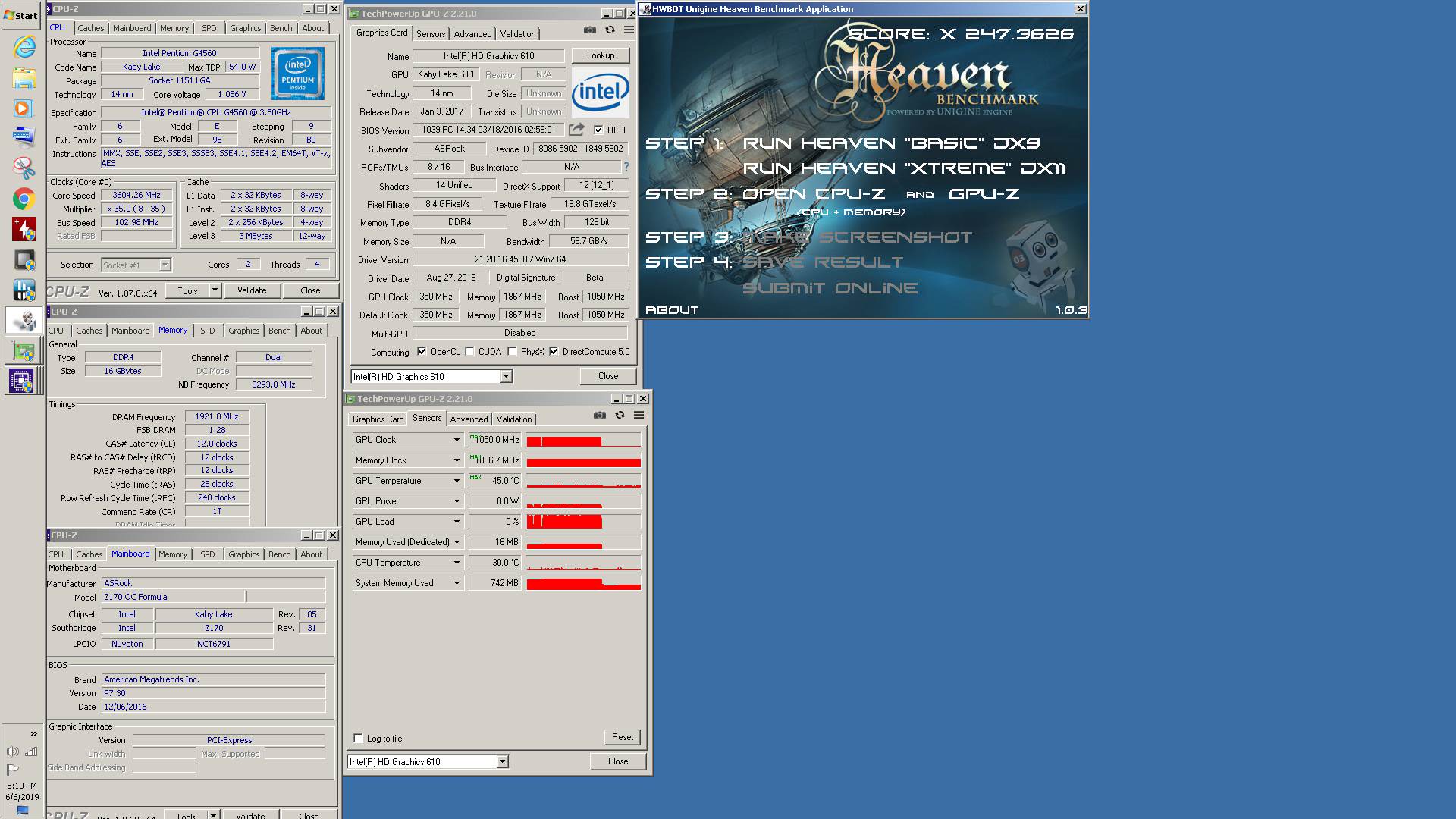Open the GPU-Z hamburger menu icon
This screenshot has width=1456, height=819.
[x=629, y=30]
